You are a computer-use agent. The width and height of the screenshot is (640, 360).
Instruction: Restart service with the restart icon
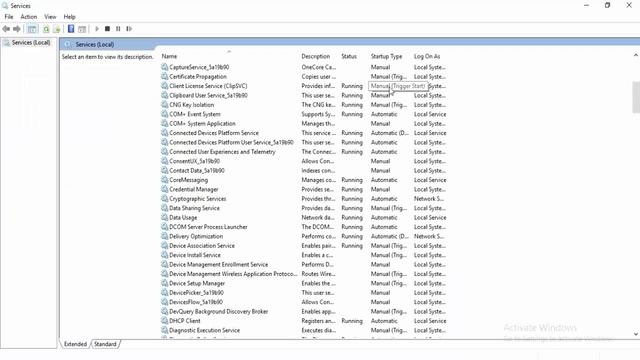click(129, 29)
